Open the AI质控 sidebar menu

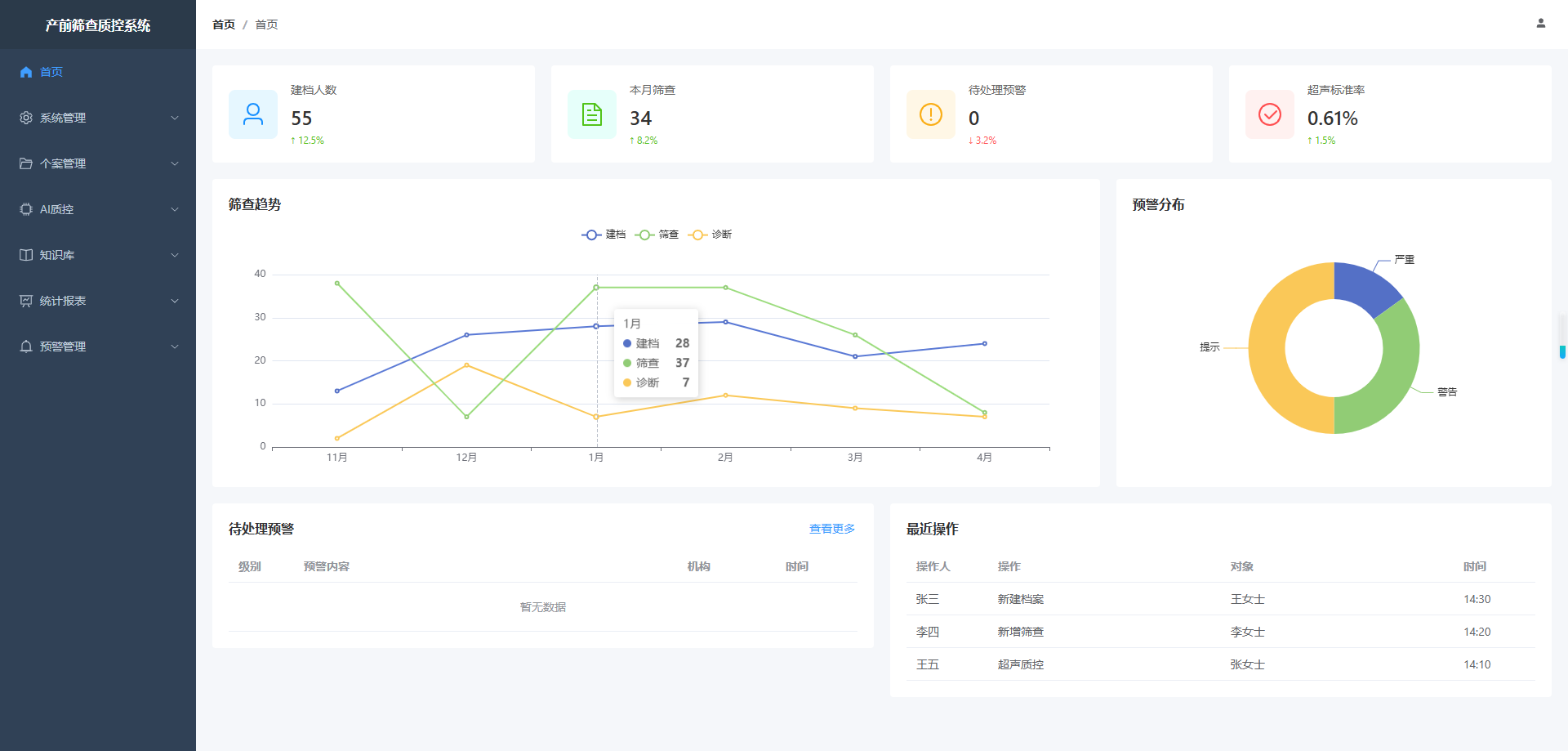[x=98, y=209]
